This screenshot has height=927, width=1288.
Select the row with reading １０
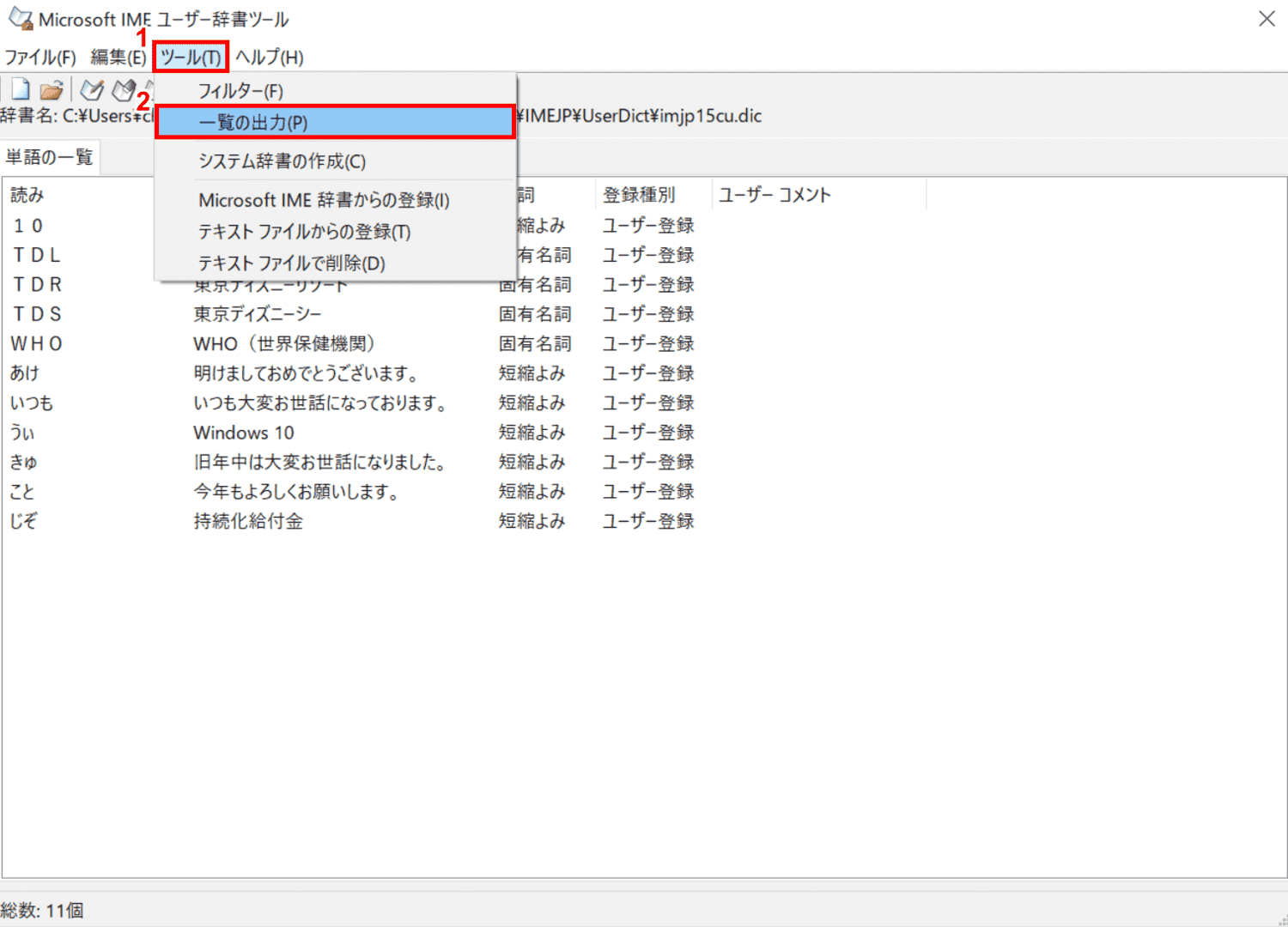tap(28, 226)
